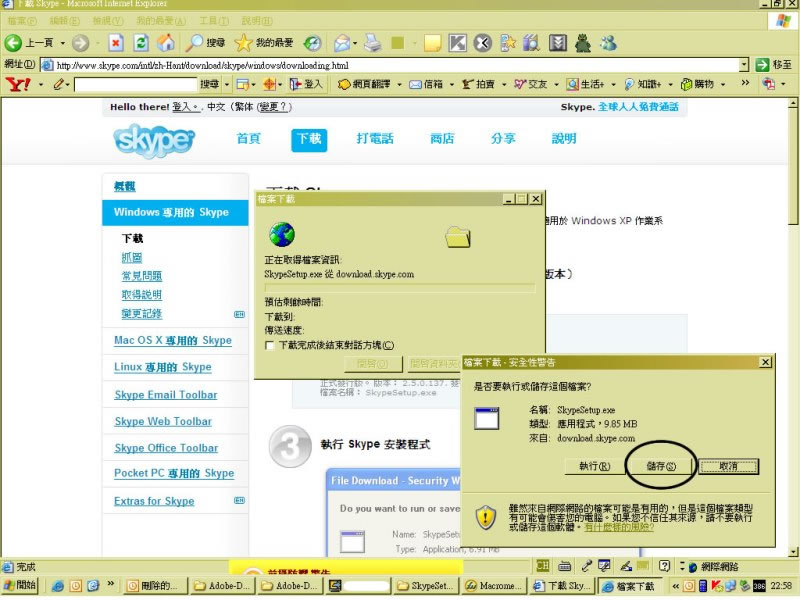This screenshot has width=800, height=600.
Task: Click the Yahoo Y! logo icon
Action: [18, 84]
